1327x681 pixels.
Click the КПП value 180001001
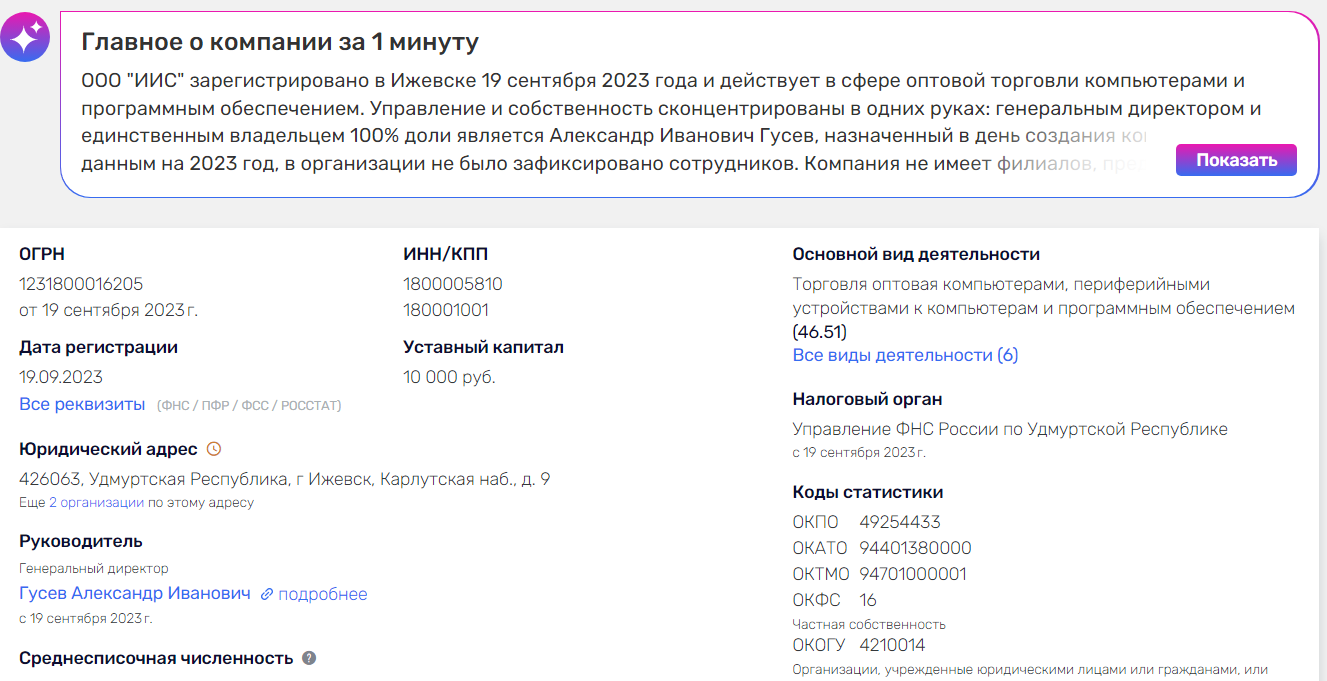point(446,310)
